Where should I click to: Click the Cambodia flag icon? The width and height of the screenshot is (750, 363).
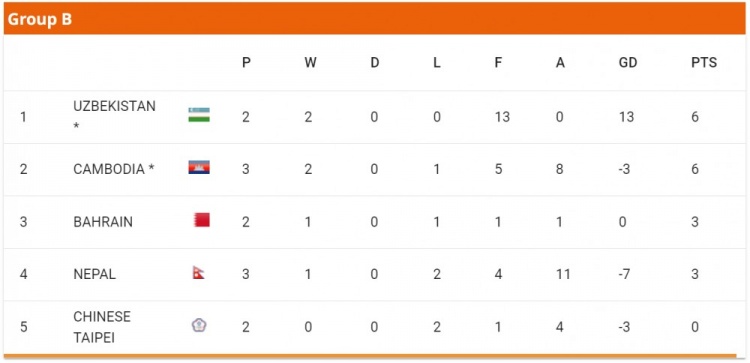199,167
